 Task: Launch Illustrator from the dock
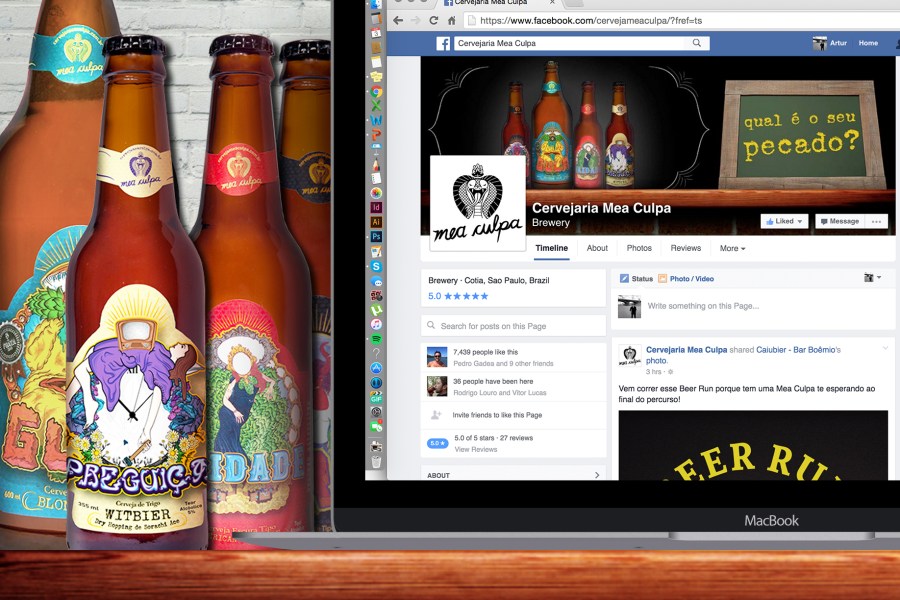pyautogui.click(x=376, y=221)
